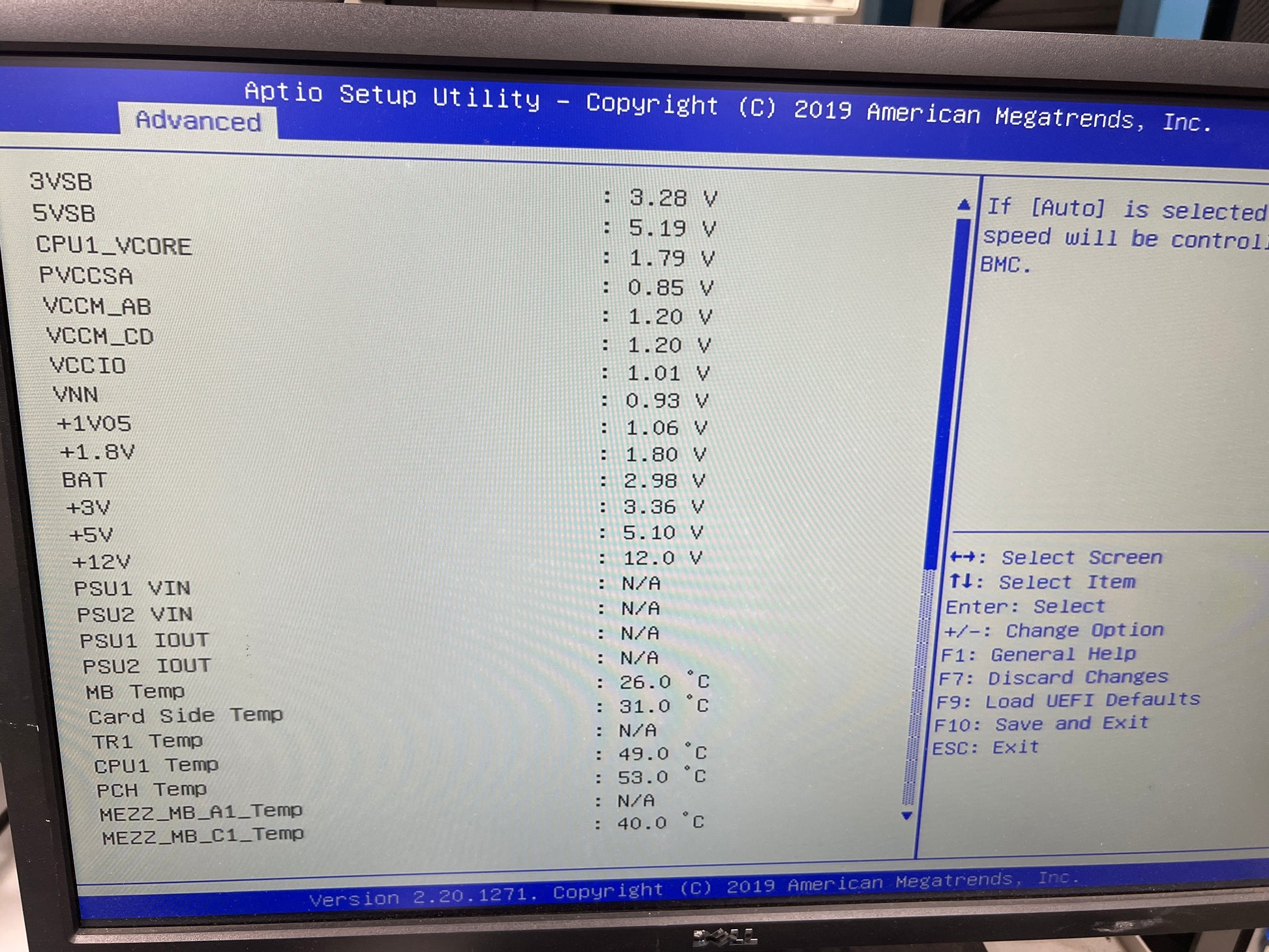Image resolution: width=1269 pixels, height=952 pixels.
Task: Click the lower scrollbar track area
Action: (x=919, y=685)
